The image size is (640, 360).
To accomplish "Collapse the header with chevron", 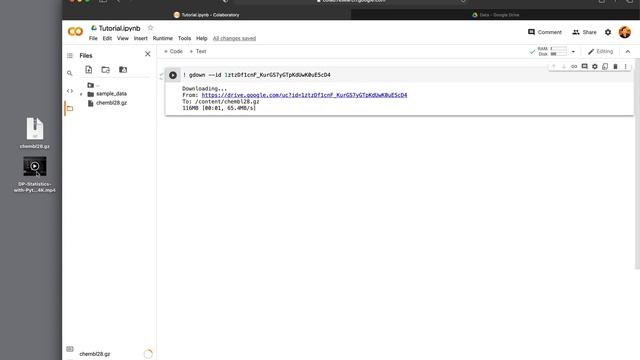I will click(628, 51).
